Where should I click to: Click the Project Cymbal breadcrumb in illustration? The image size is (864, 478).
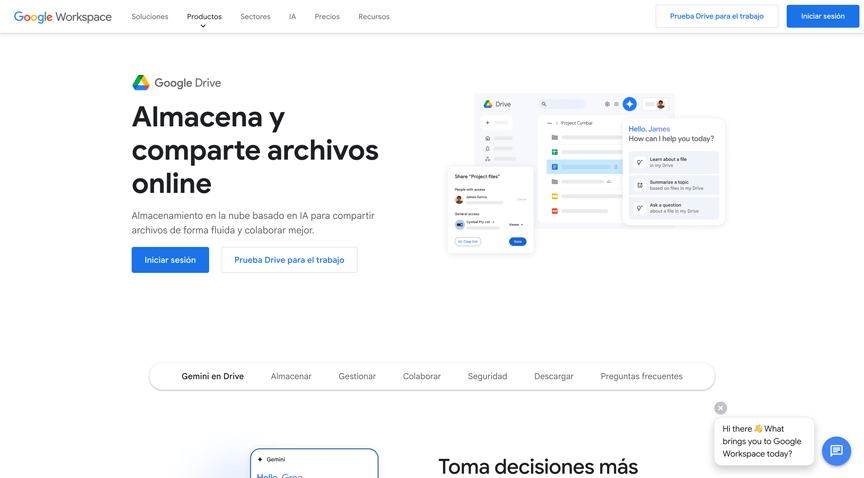pyautogui.click(x=576, y=123)
